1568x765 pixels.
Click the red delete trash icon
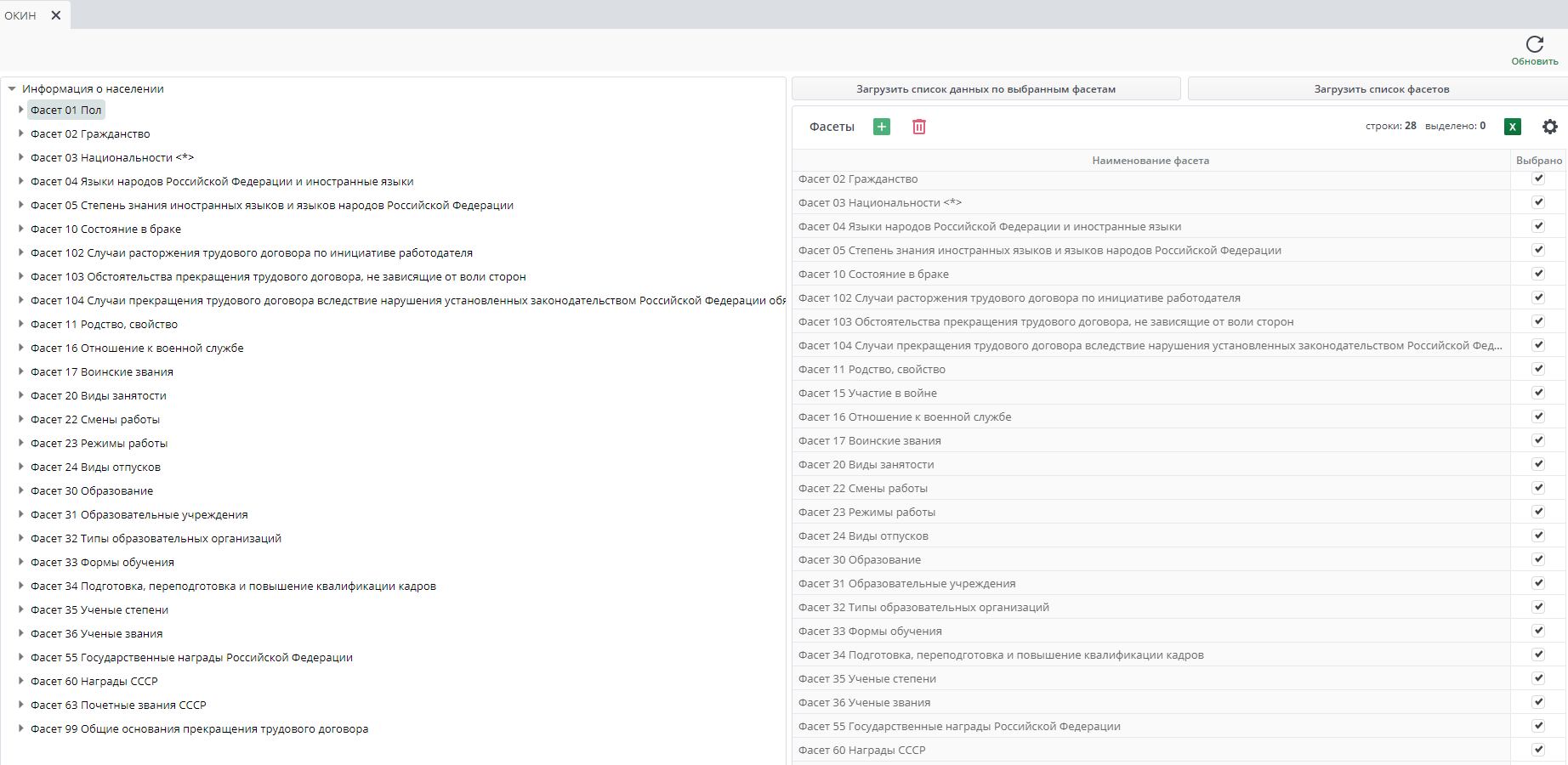point(919,127)
